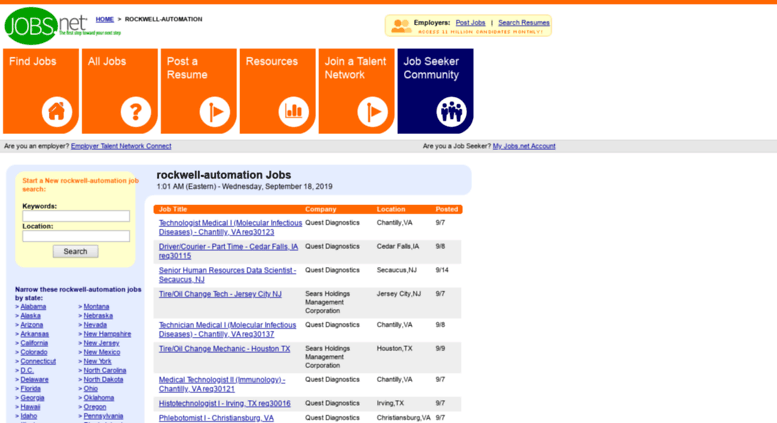Click the Post a Resume menu label
Screen dimensions: 777x423
tap(187, 68)
